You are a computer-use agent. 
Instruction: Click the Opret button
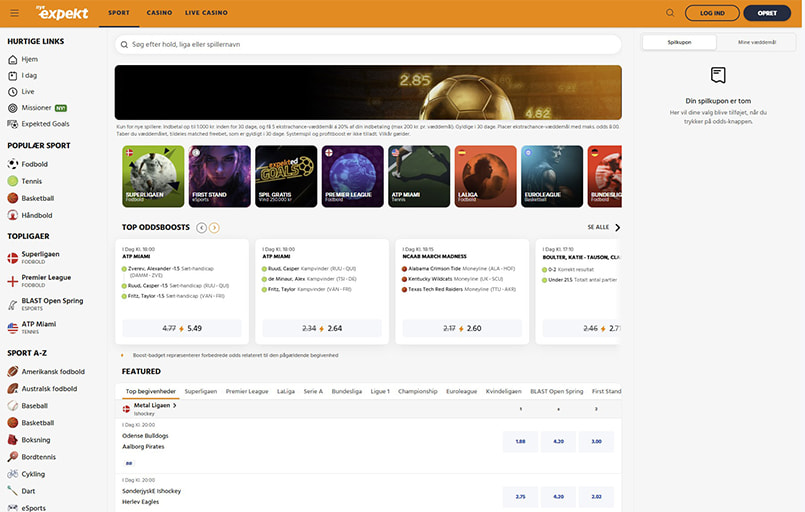(x=767, y=13)
